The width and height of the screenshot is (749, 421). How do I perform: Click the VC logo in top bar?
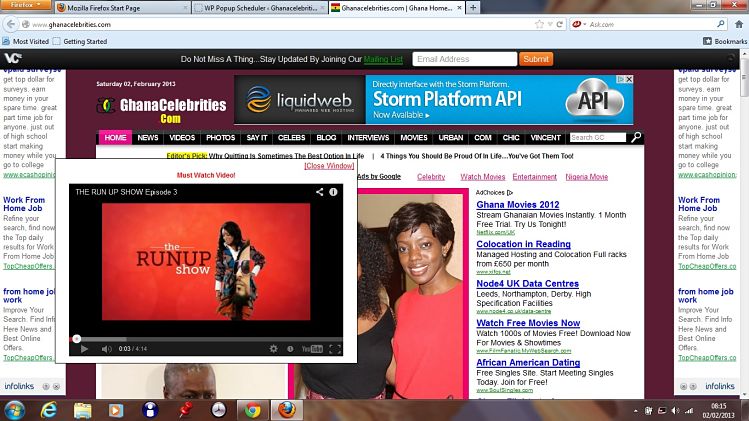13,58
